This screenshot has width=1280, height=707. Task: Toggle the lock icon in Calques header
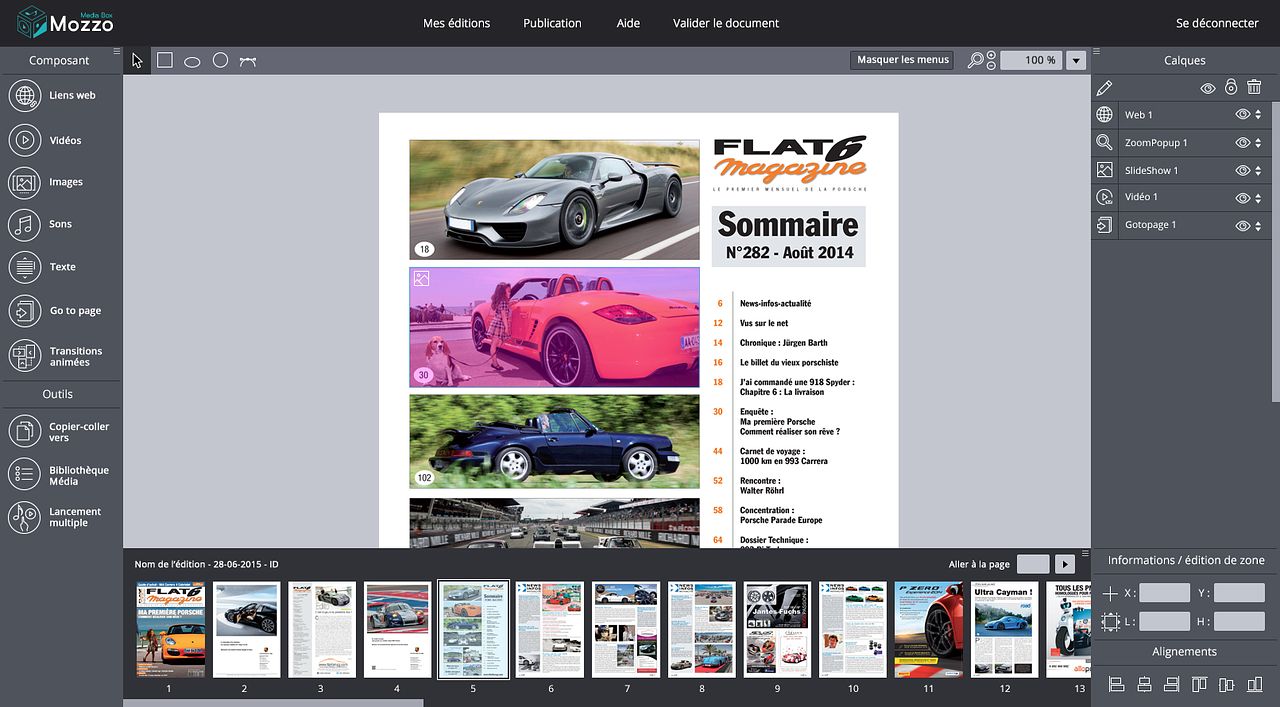1231,88
